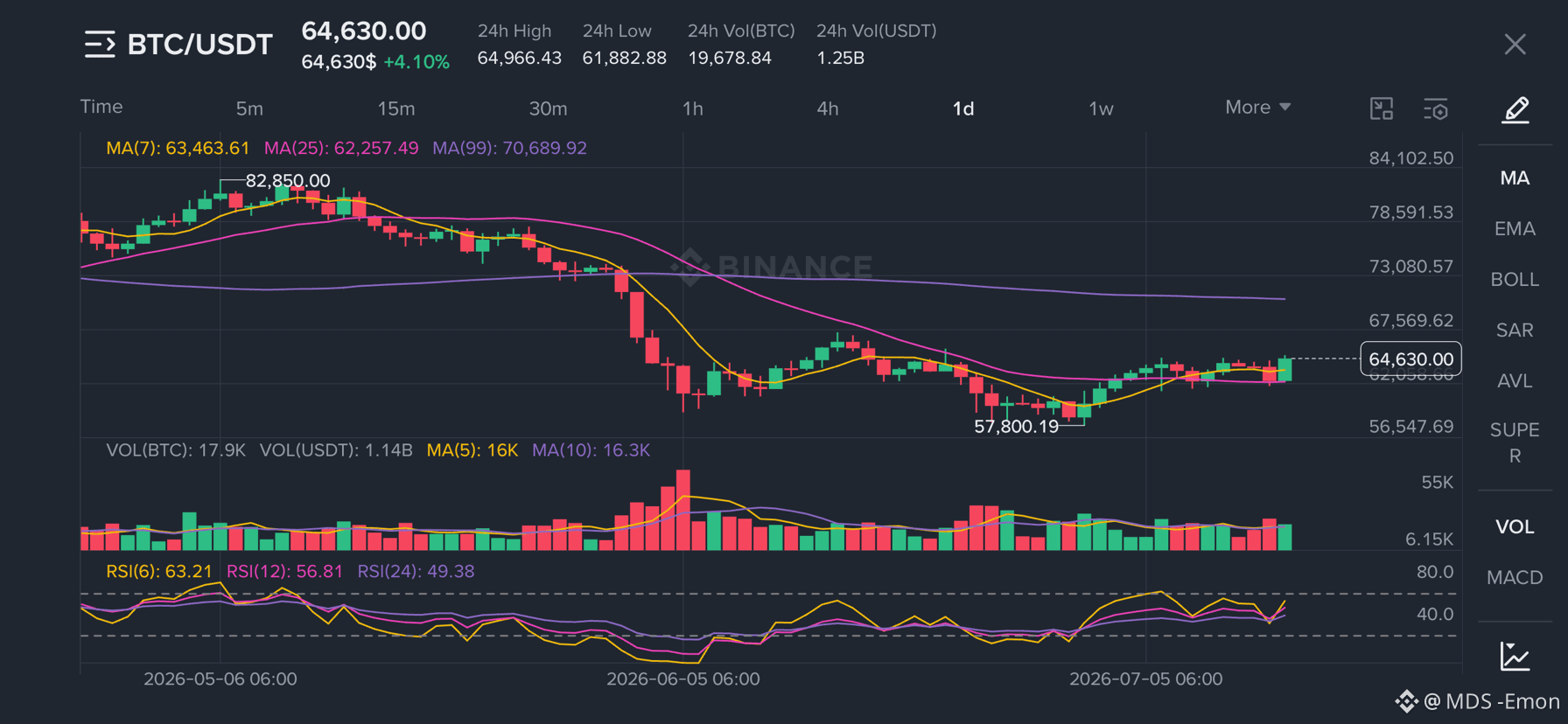Toggle the AVL indicator

click(1515, 381)
